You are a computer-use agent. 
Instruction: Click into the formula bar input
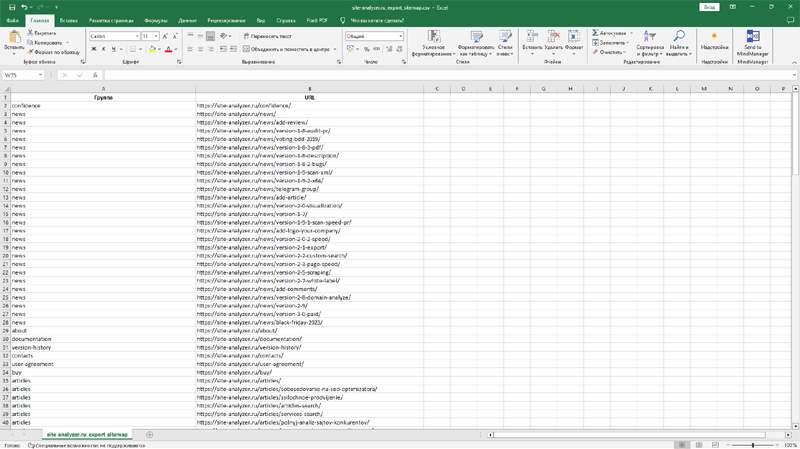click(447, 75)
